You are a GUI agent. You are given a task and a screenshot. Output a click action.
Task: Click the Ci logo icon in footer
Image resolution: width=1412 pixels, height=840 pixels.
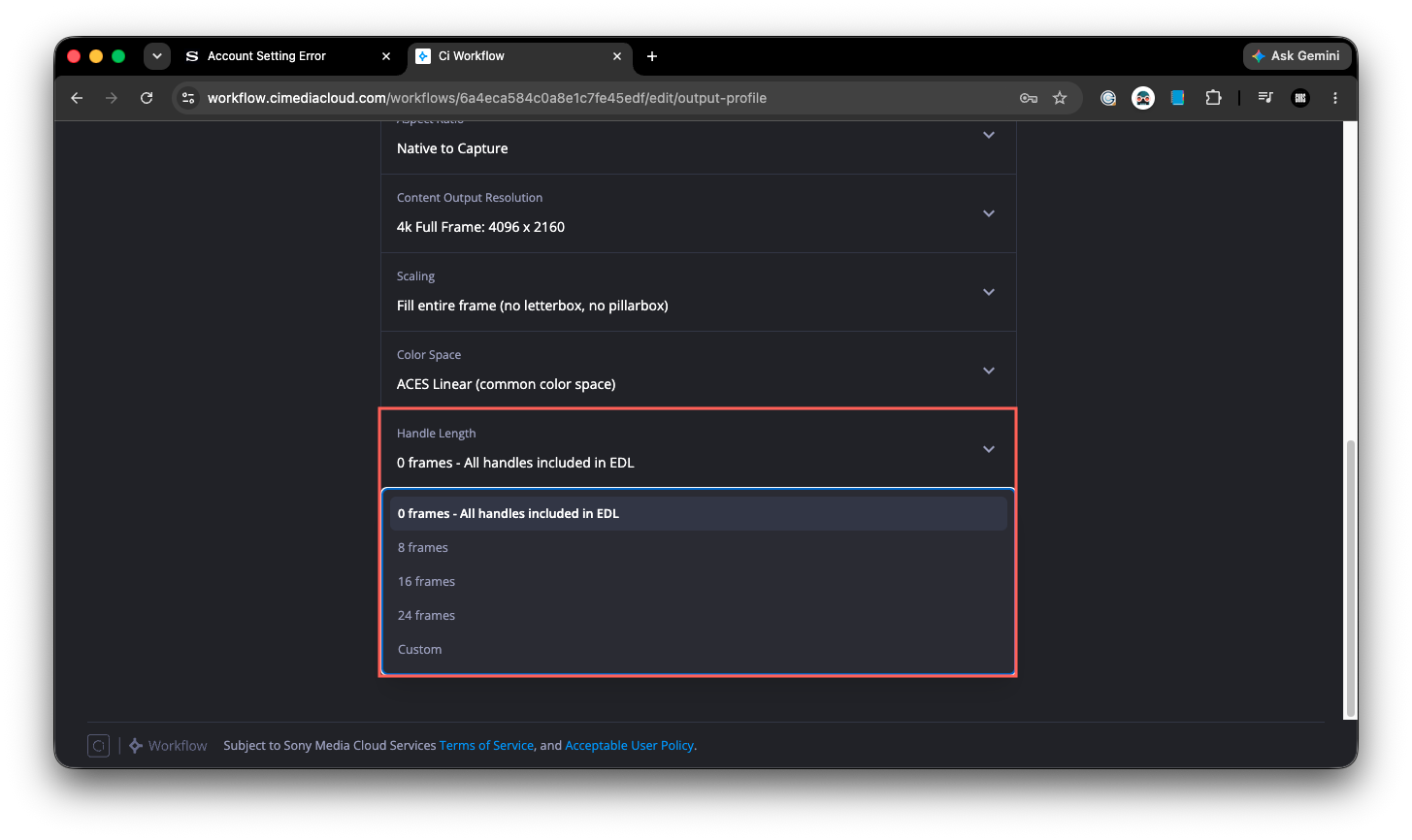click(98, 746)
